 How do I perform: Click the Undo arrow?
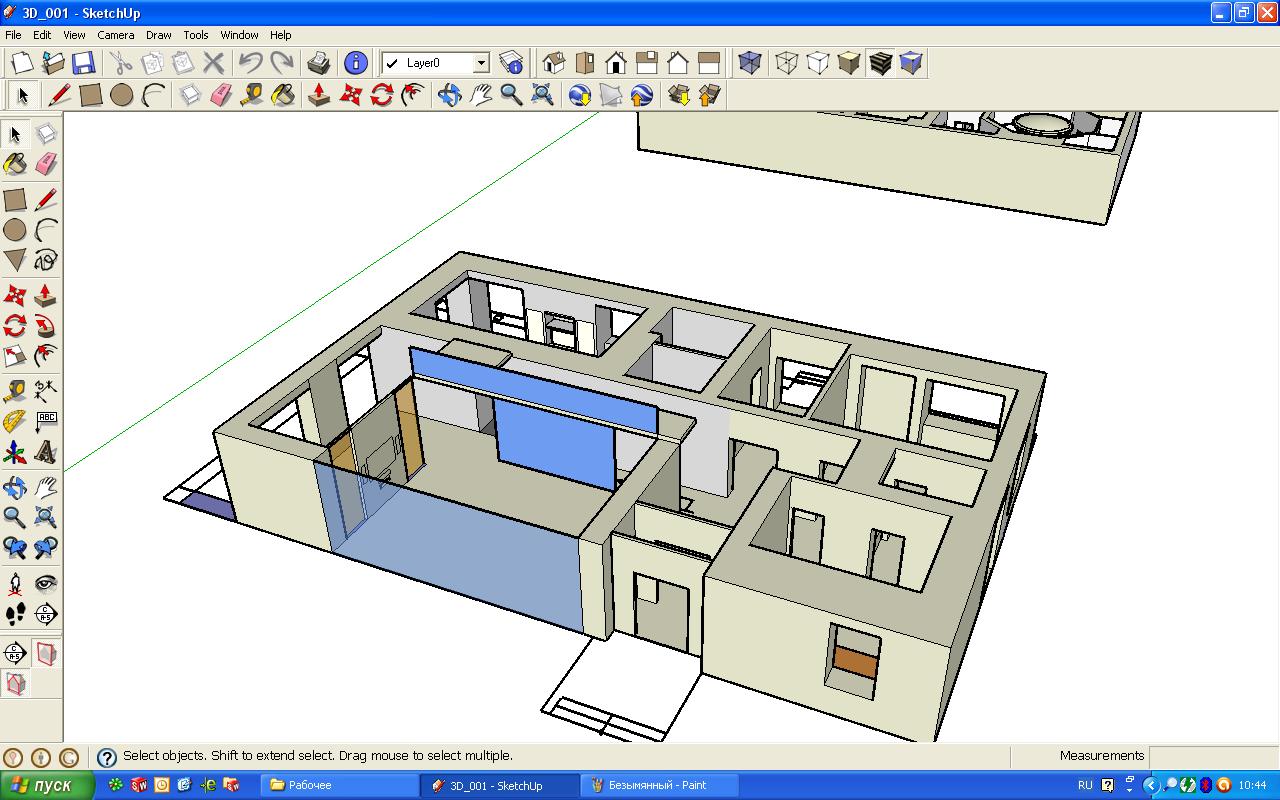[x=251, y=63]
